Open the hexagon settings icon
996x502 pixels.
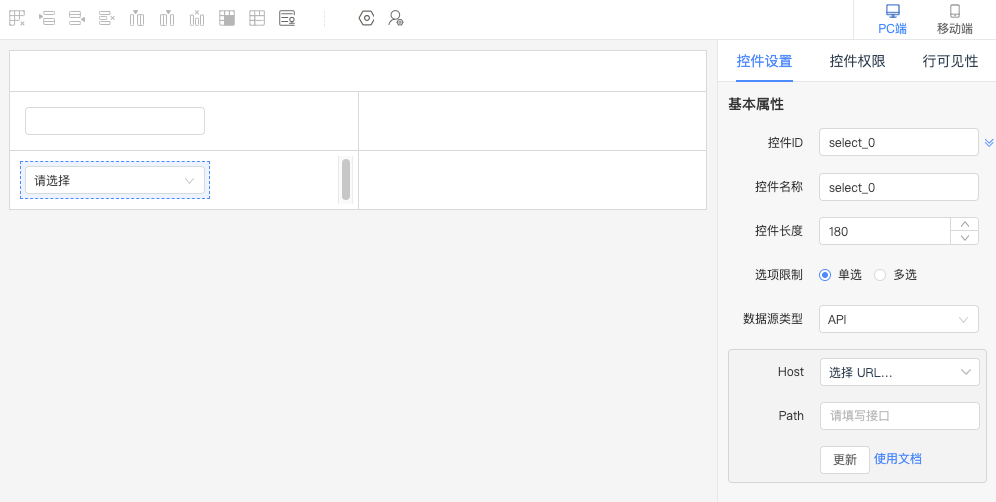coord(367,18)
